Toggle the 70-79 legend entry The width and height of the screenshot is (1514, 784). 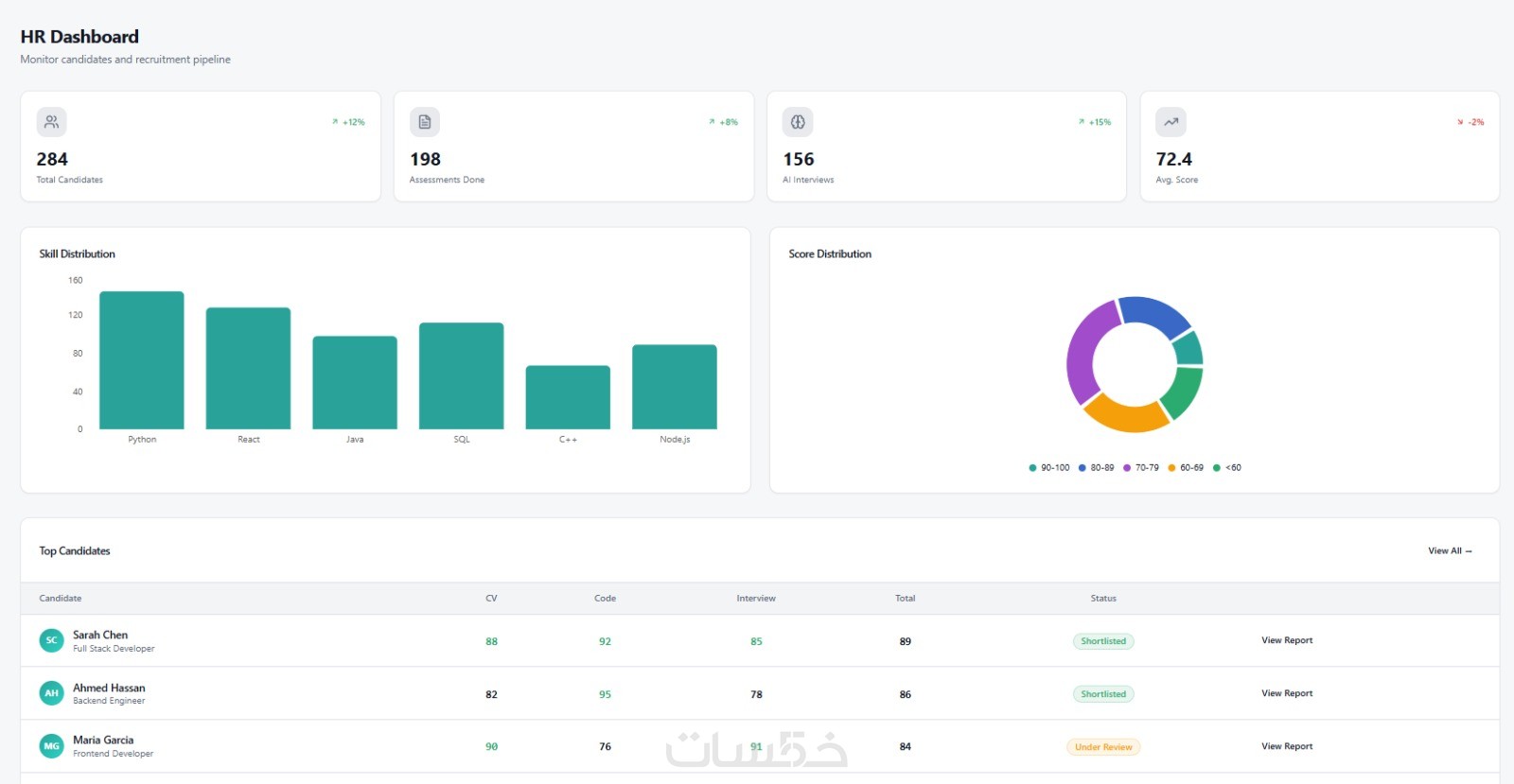tap(1141, 467)
